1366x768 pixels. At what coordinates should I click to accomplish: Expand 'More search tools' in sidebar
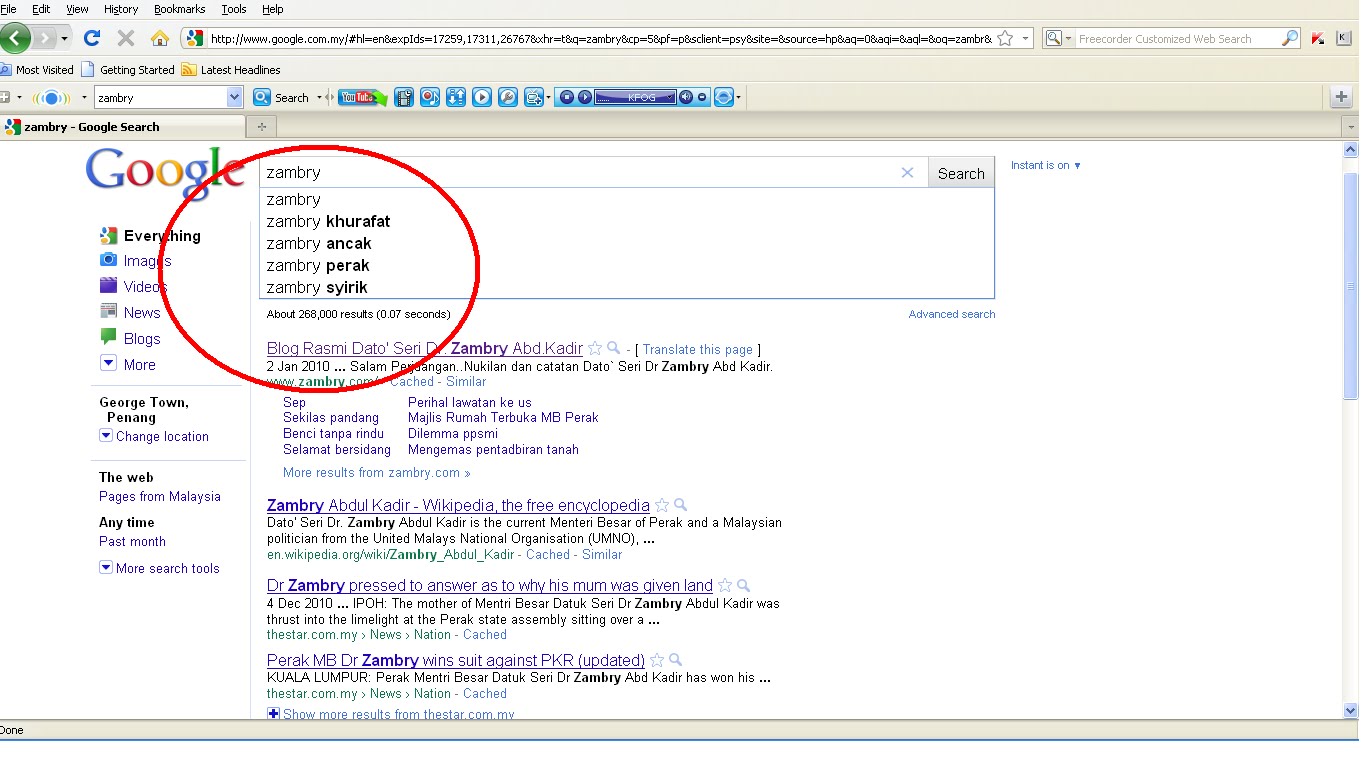tap(159, 568)
